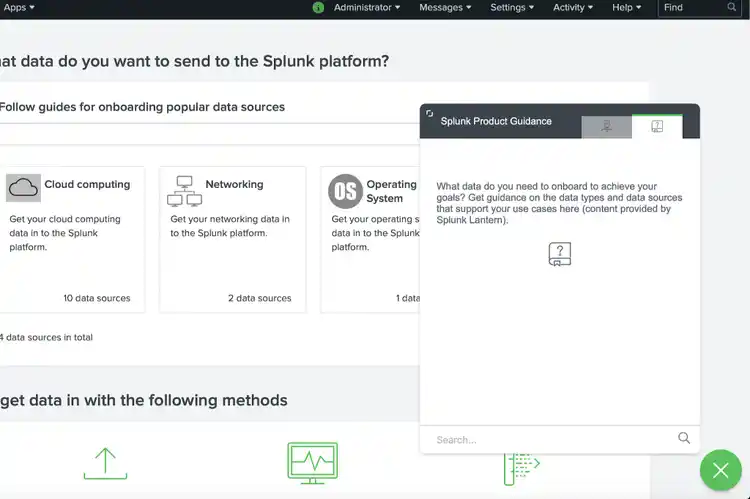The image size is (750, 499).
Task: Click the monitor heartbeat icon
Action: [312, 462]
